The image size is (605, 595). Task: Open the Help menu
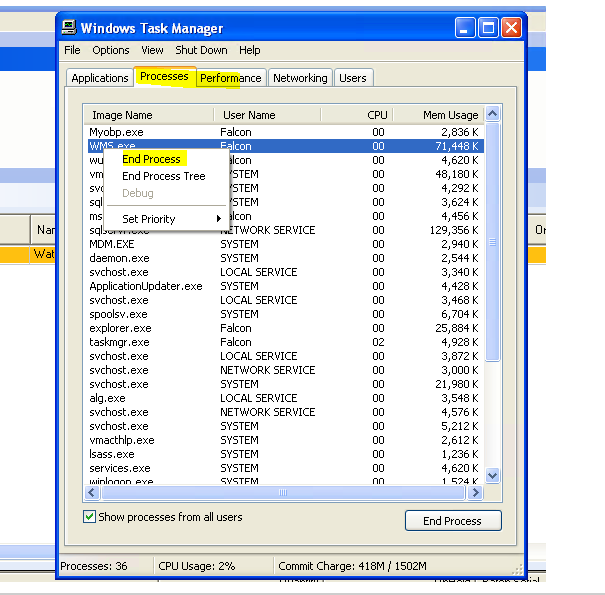[250, 50]
